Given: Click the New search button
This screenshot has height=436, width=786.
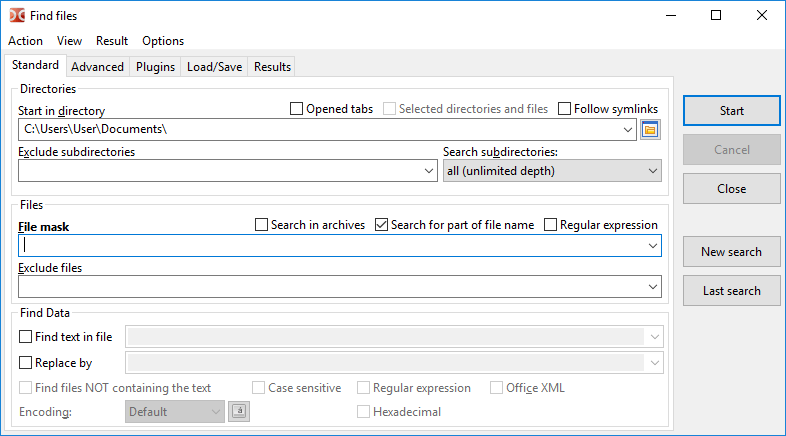Looking at the screenshot, I should pyautogui.click(x=731, y=252).
